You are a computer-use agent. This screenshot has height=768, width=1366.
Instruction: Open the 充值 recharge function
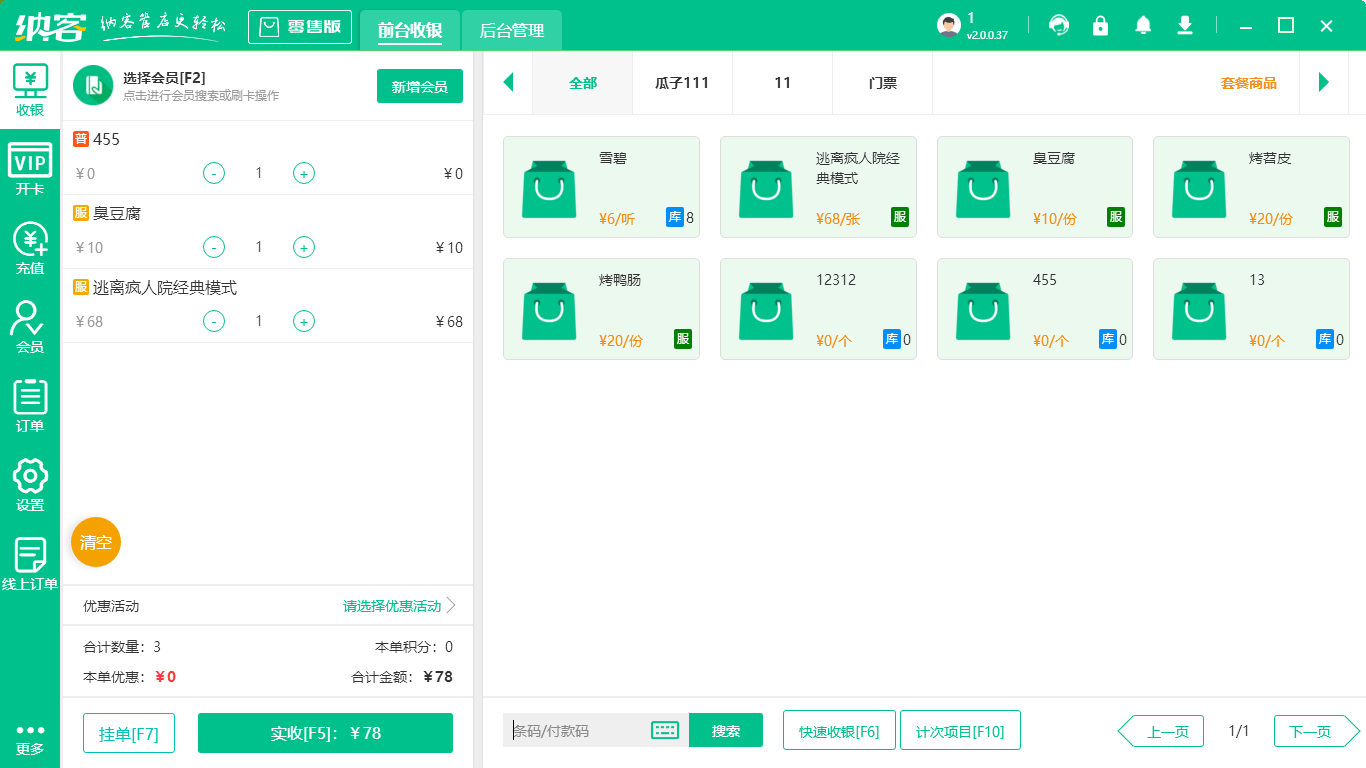[x=30, y=248]
